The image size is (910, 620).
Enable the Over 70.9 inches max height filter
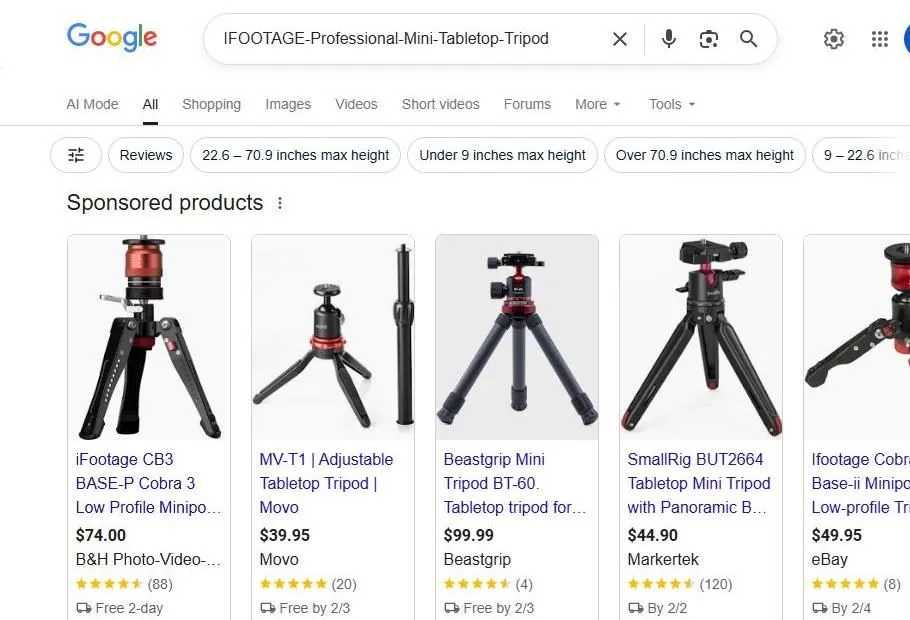pyautogui.click(x=704, y=155)
